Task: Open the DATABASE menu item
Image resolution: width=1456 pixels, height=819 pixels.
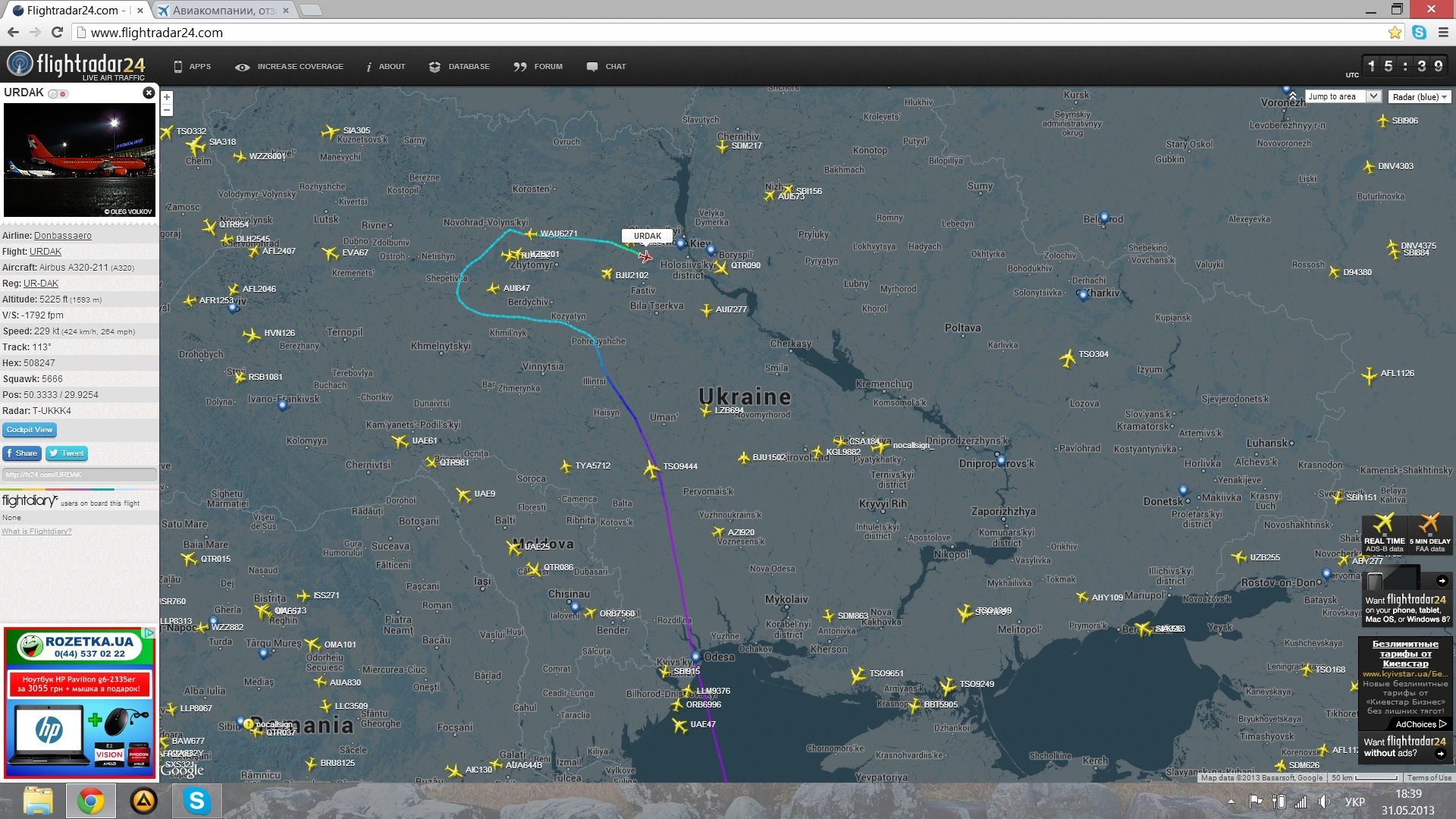Action: tap(459, 67)
